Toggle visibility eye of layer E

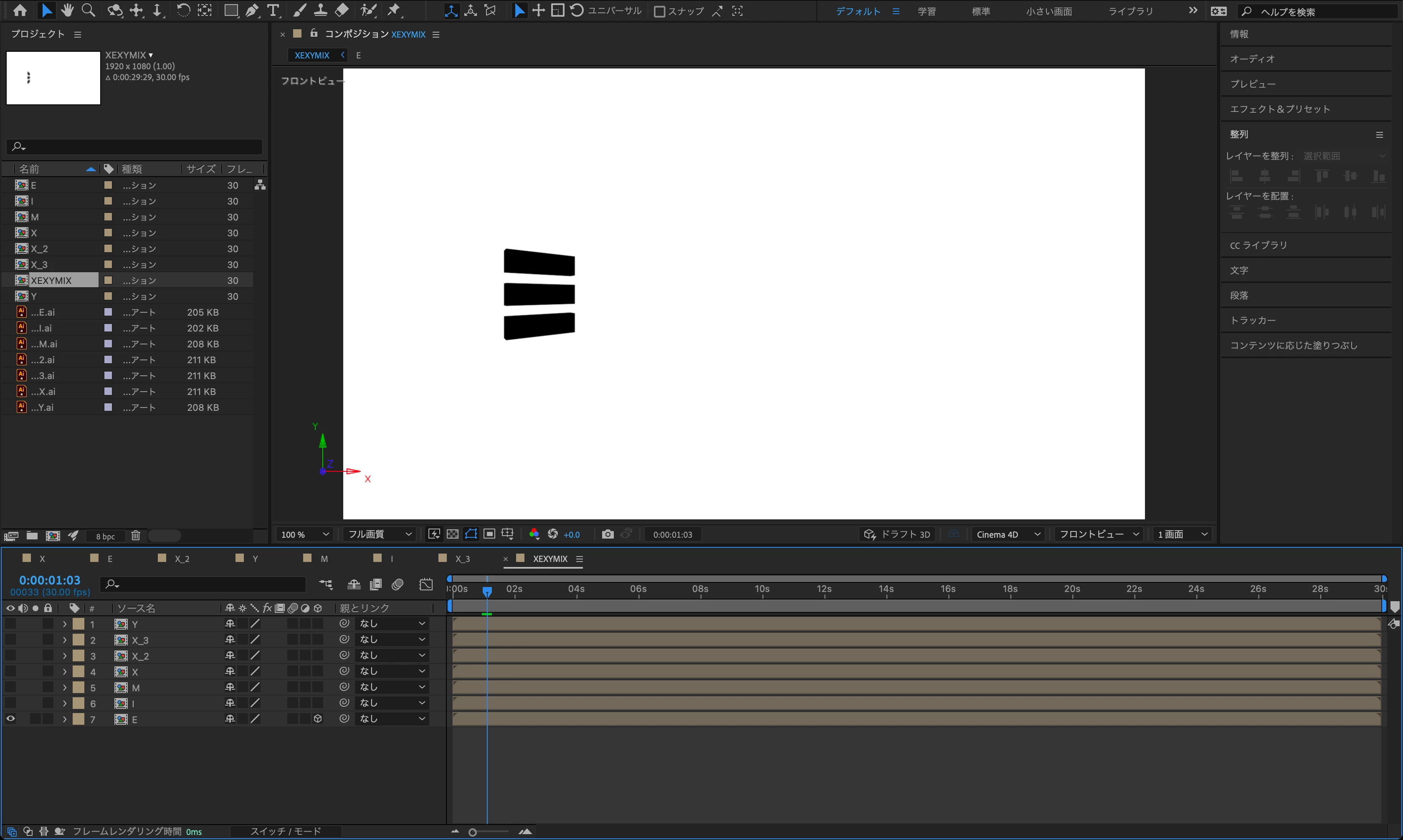pos(11,719)
